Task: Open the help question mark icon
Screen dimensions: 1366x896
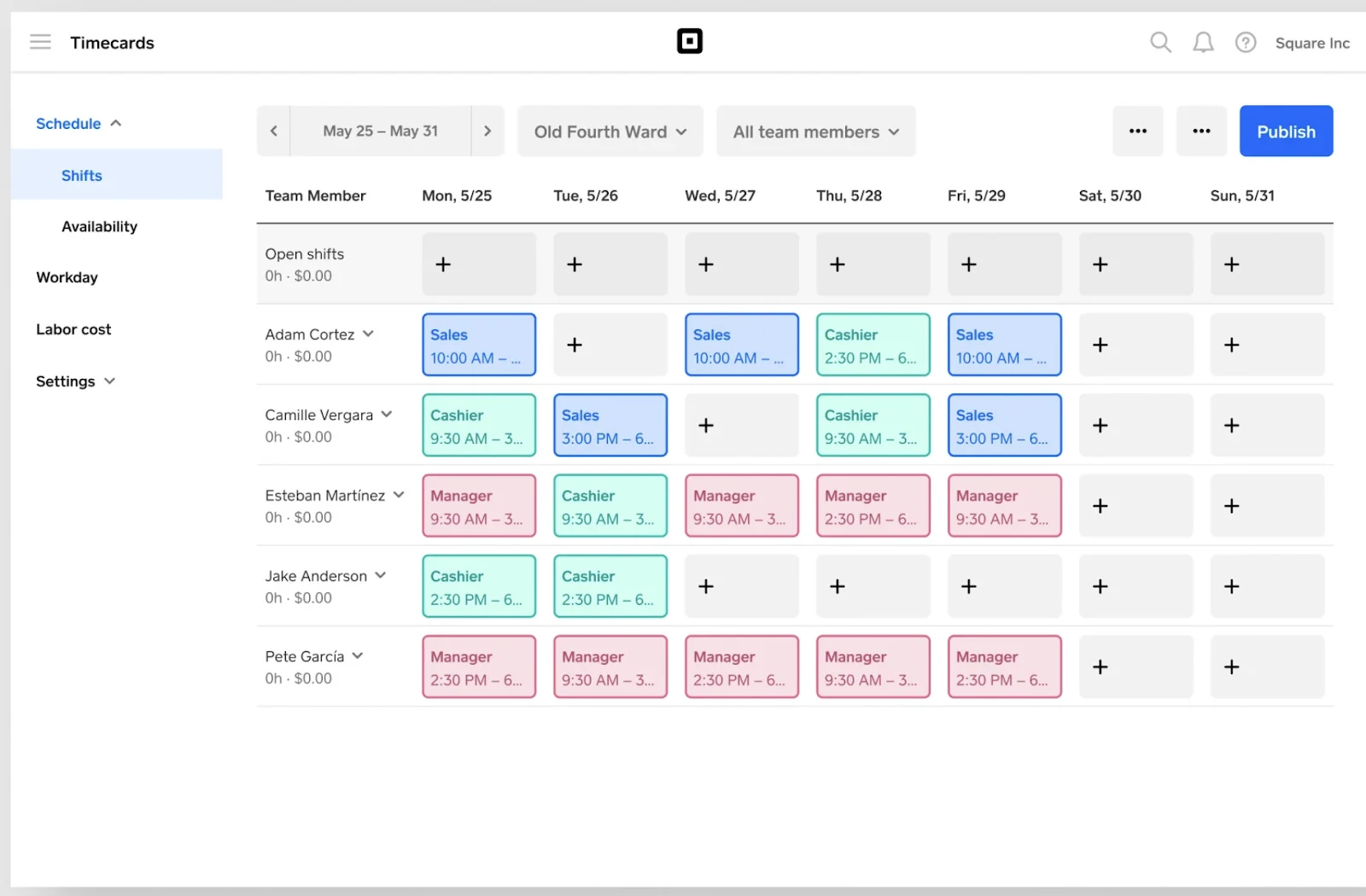Action: (1246, 42)
